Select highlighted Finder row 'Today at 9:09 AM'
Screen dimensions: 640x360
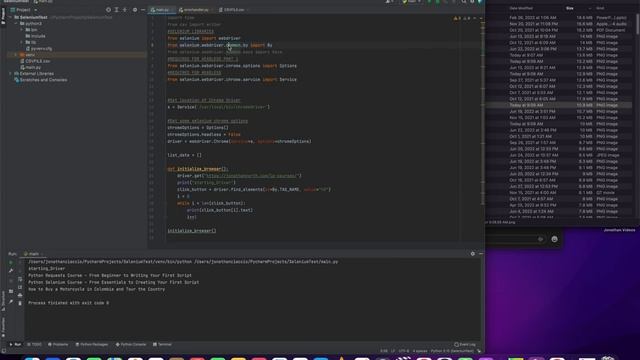click(x=559, y=105)
